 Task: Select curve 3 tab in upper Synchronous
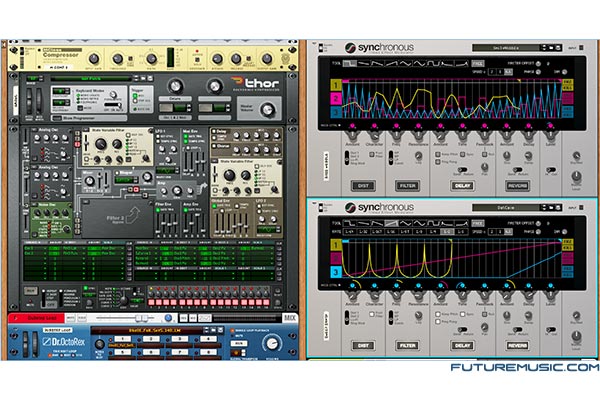pyautogui.click(x=336, y=112)
